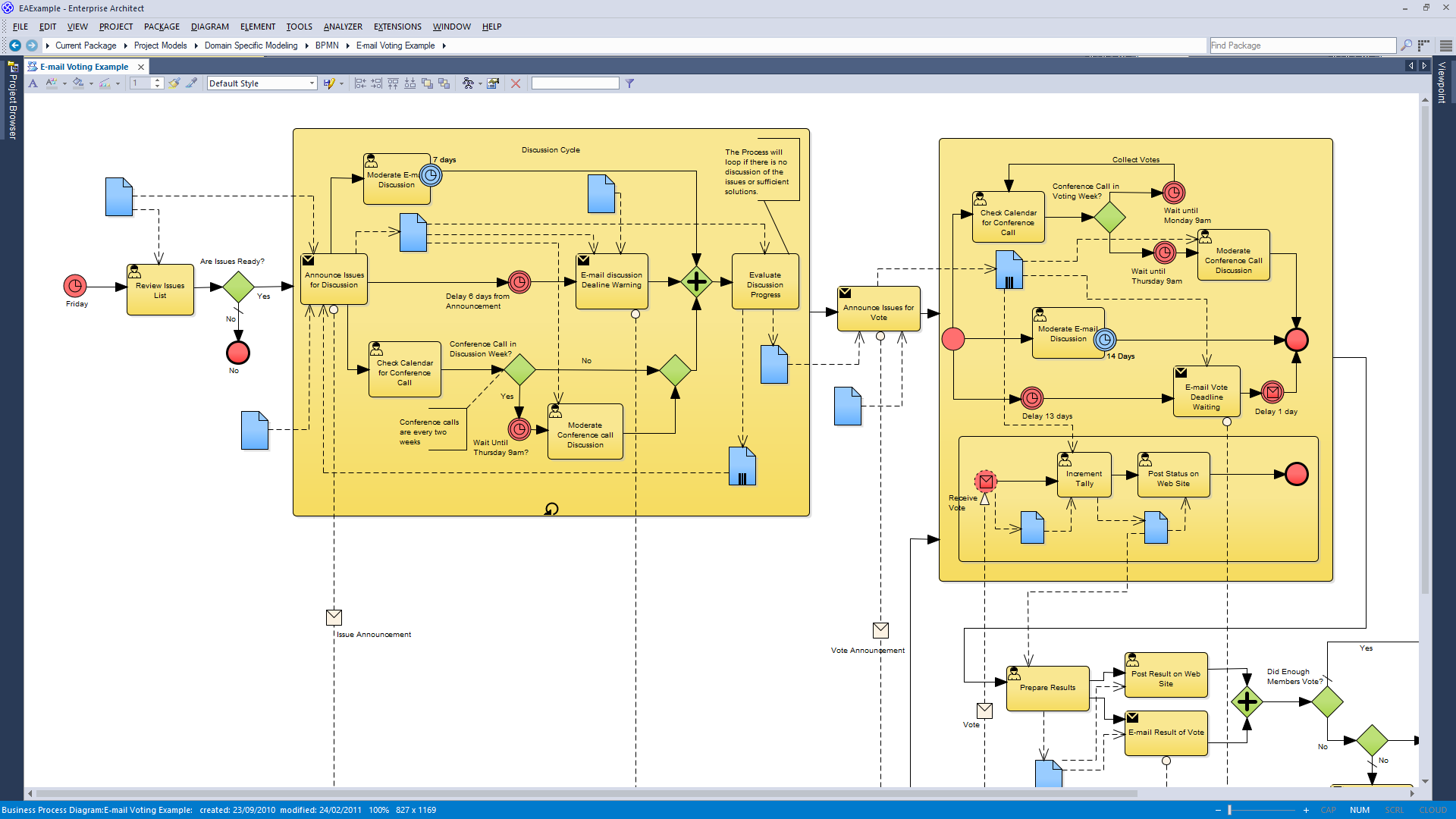Screen dimensions: 1456x819
Task: Select the format painter brush icon
Action: click(x=173, y=83)
